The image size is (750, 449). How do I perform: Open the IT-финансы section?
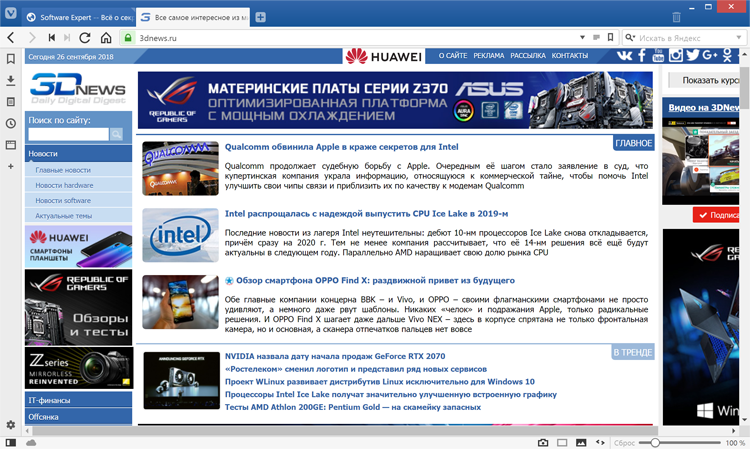pyautogui.click(x=78, y=400)
